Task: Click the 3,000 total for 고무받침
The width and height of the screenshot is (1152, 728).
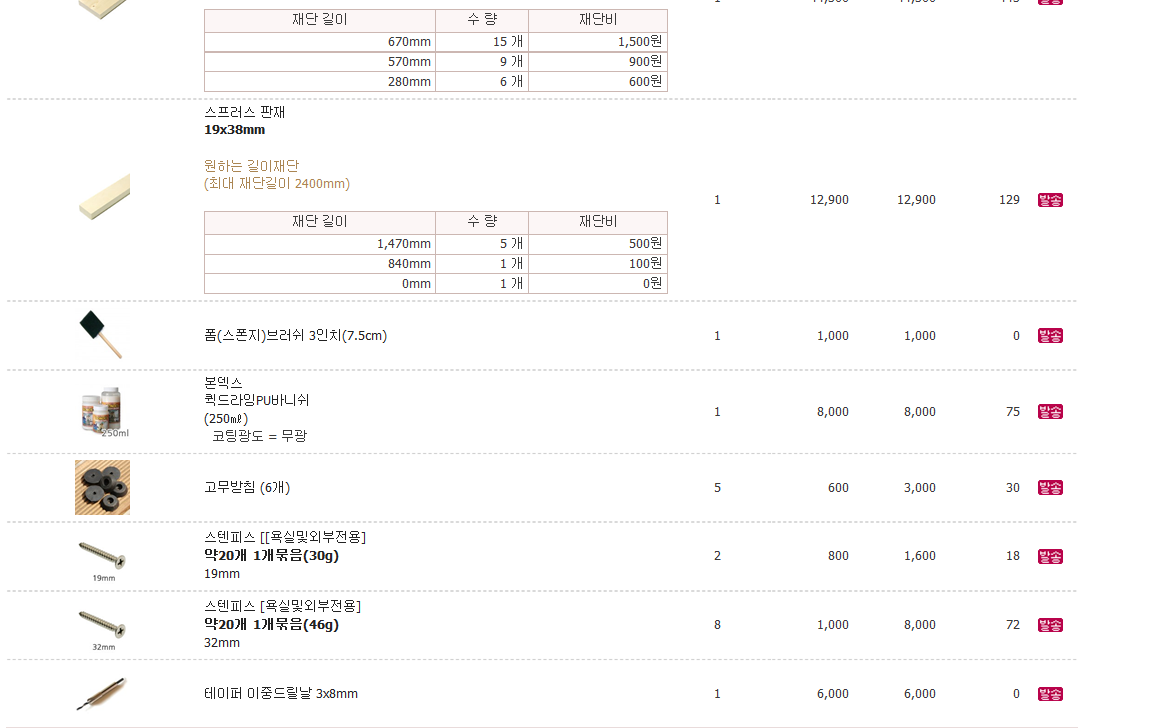Action: (920, 488)
